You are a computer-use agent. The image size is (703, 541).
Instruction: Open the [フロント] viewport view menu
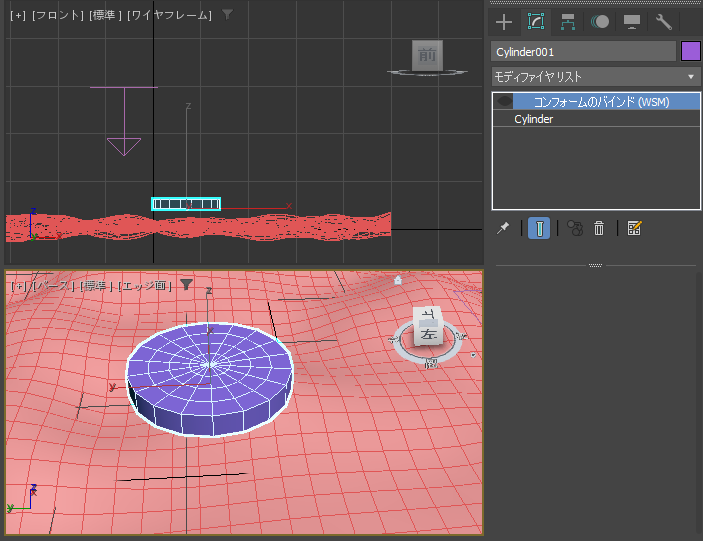point(58,16)
